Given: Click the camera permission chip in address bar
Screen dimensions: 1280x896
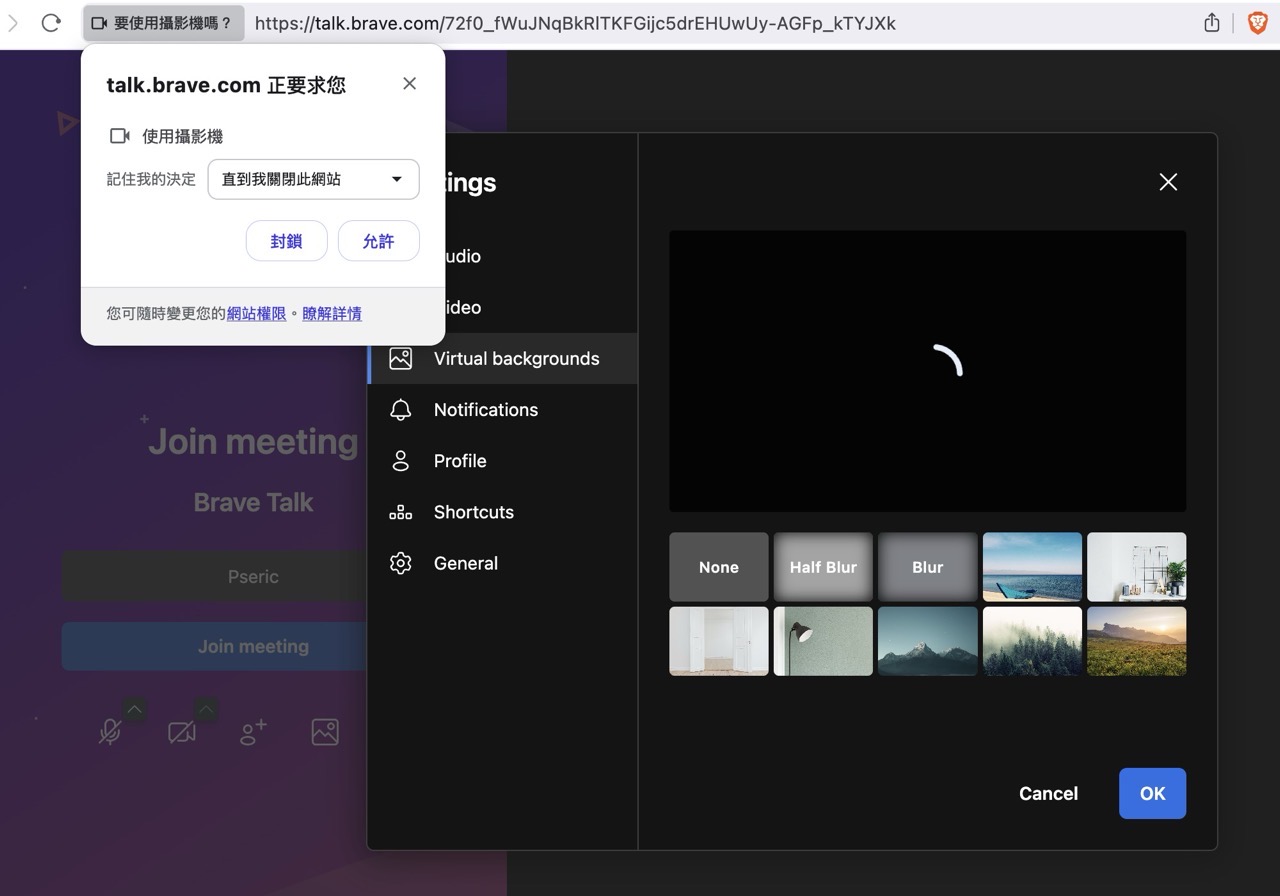Looking at the screenshot, I should [164, 23].
